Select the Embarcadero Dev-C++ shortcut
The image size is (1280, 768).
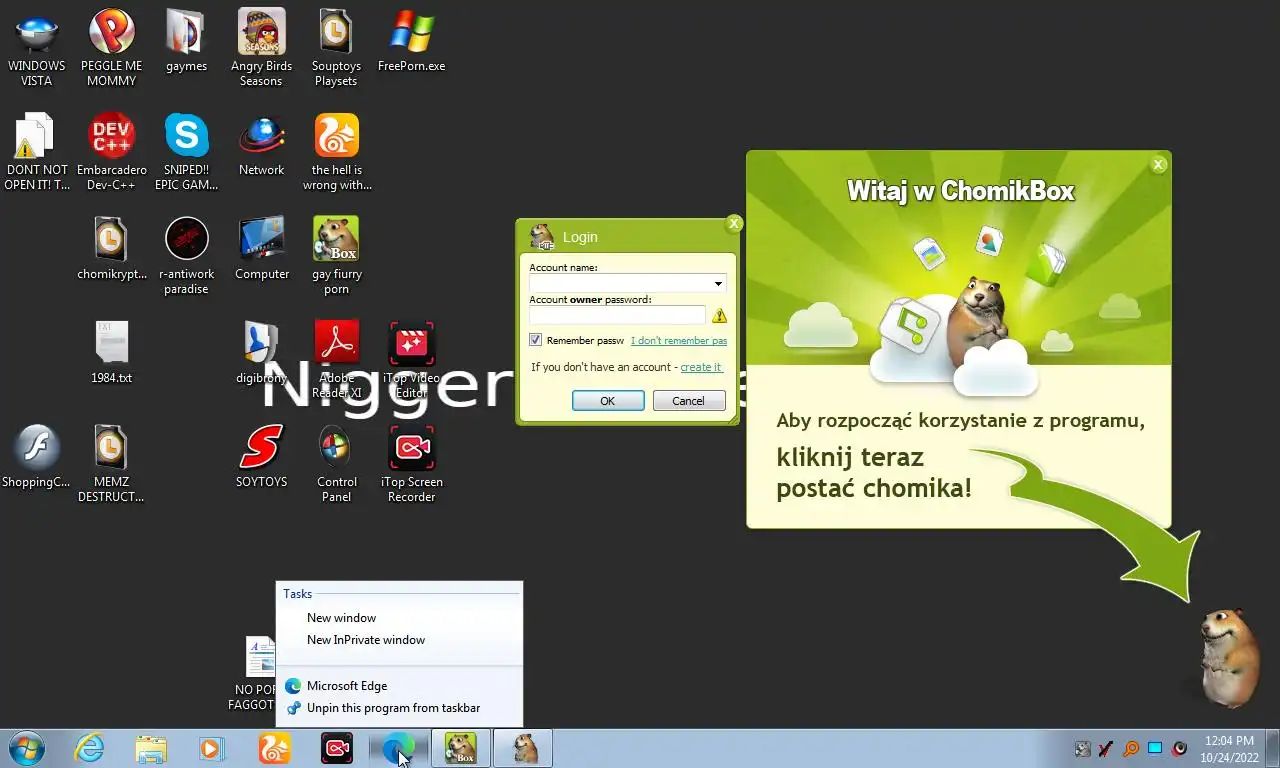pyautogui.click(x=111, y=152)
